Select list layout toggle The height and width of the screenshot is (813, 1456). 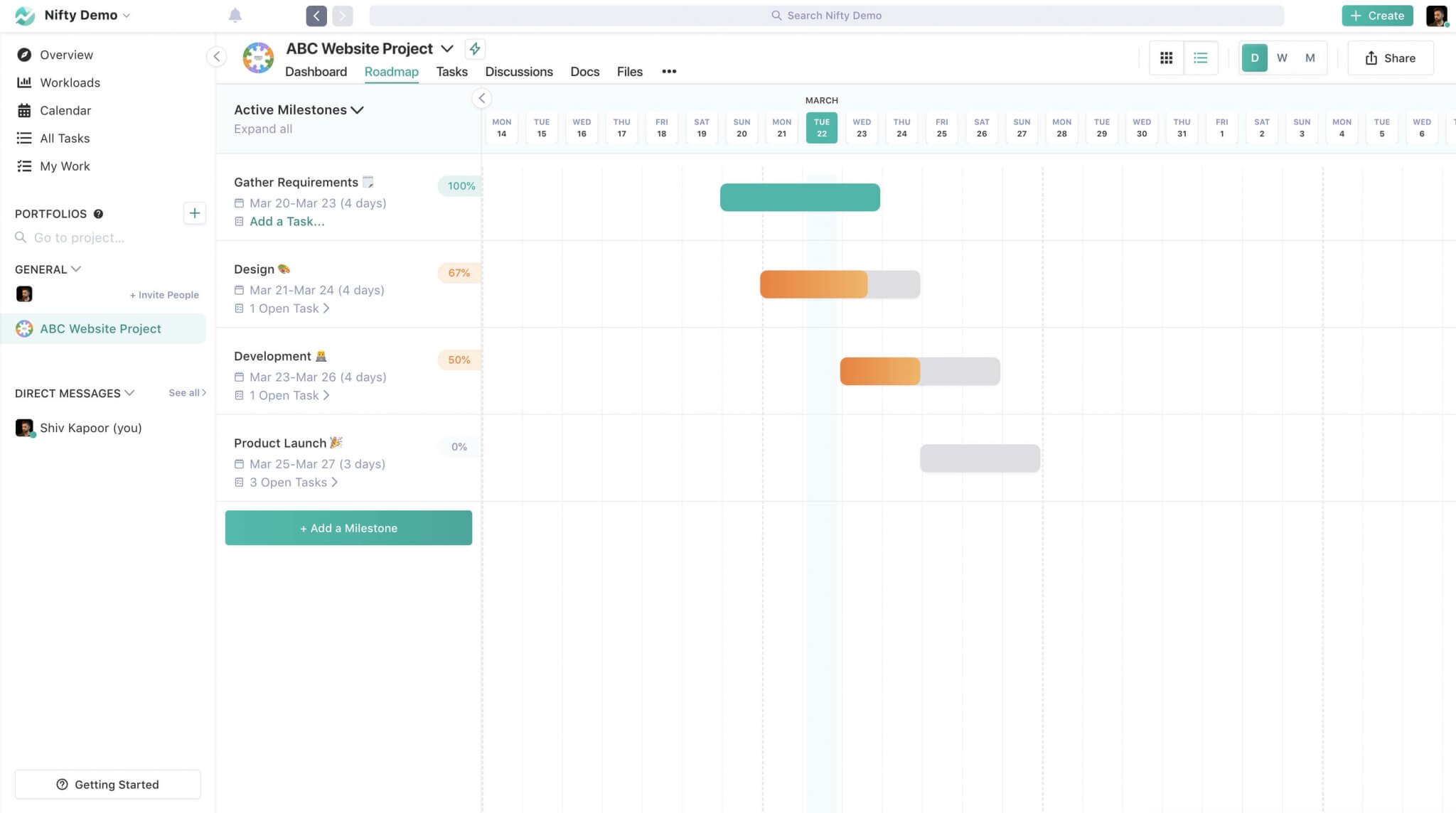(1201, 58)
